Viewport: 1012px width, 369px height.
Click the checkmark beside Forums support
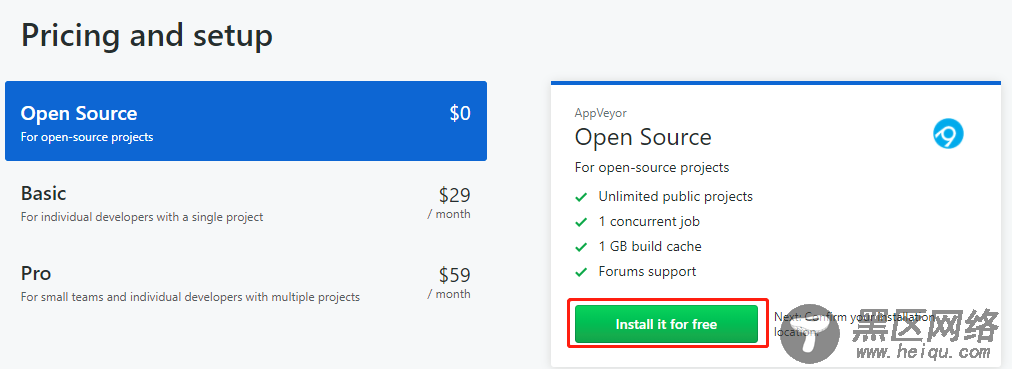pyautogui.click(x=582, y=272)
